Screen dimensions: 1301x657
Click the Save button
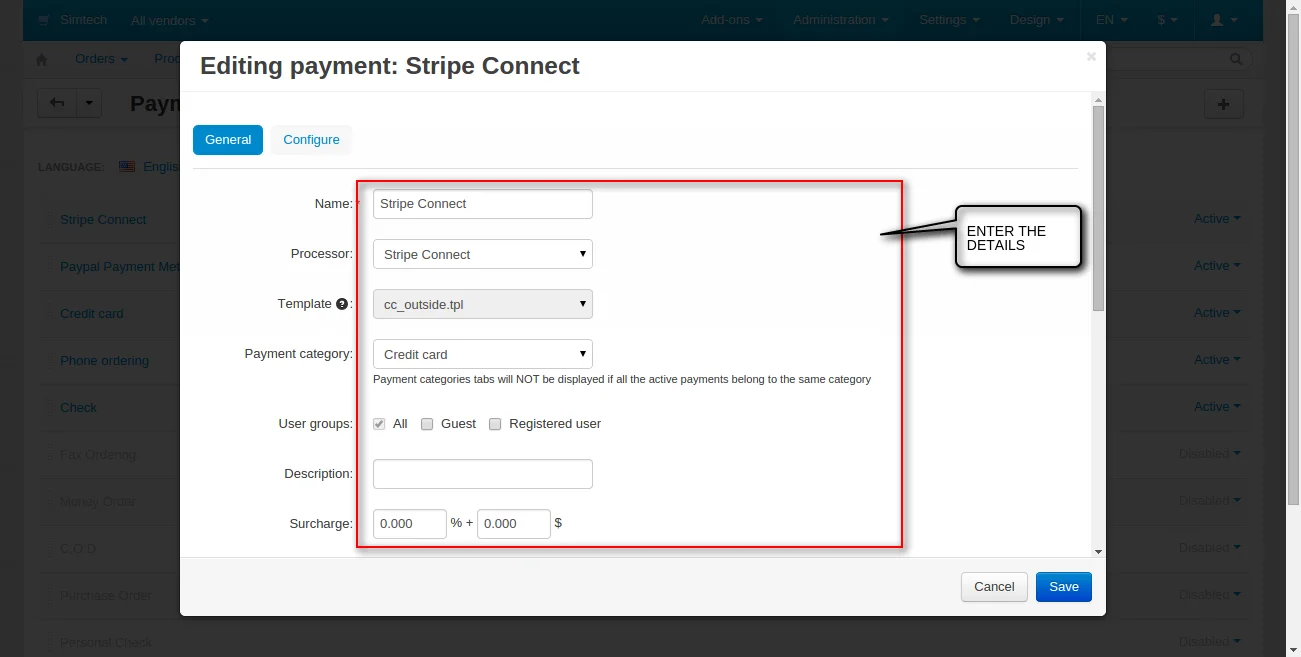[1064, 587]
